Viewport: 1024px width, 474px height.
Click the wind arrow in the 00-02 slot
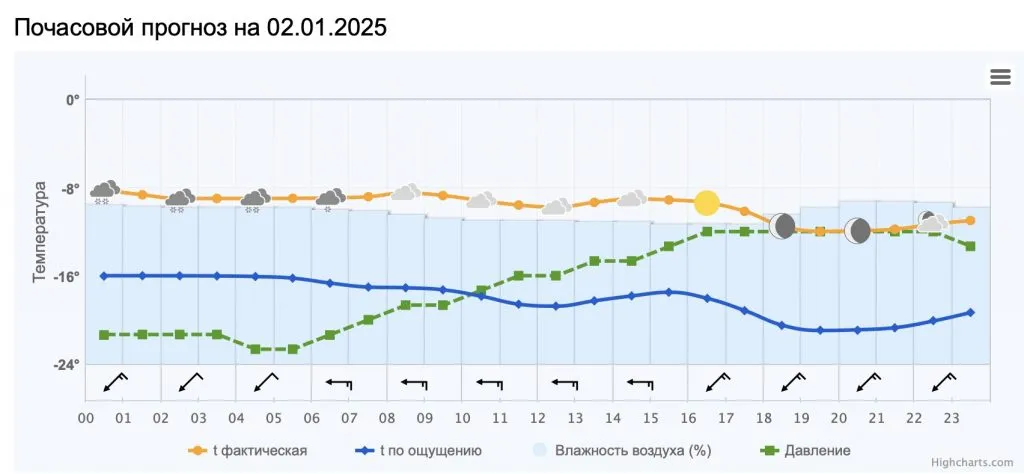[x=116, y=382]
